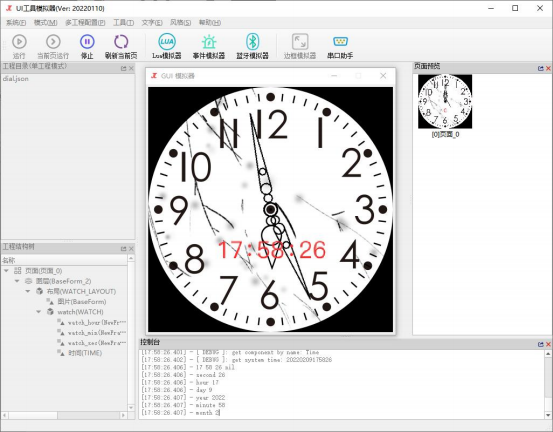Close the 工程结构树 panel
This screenshot has height=432, width=553.
coord(131,249)
